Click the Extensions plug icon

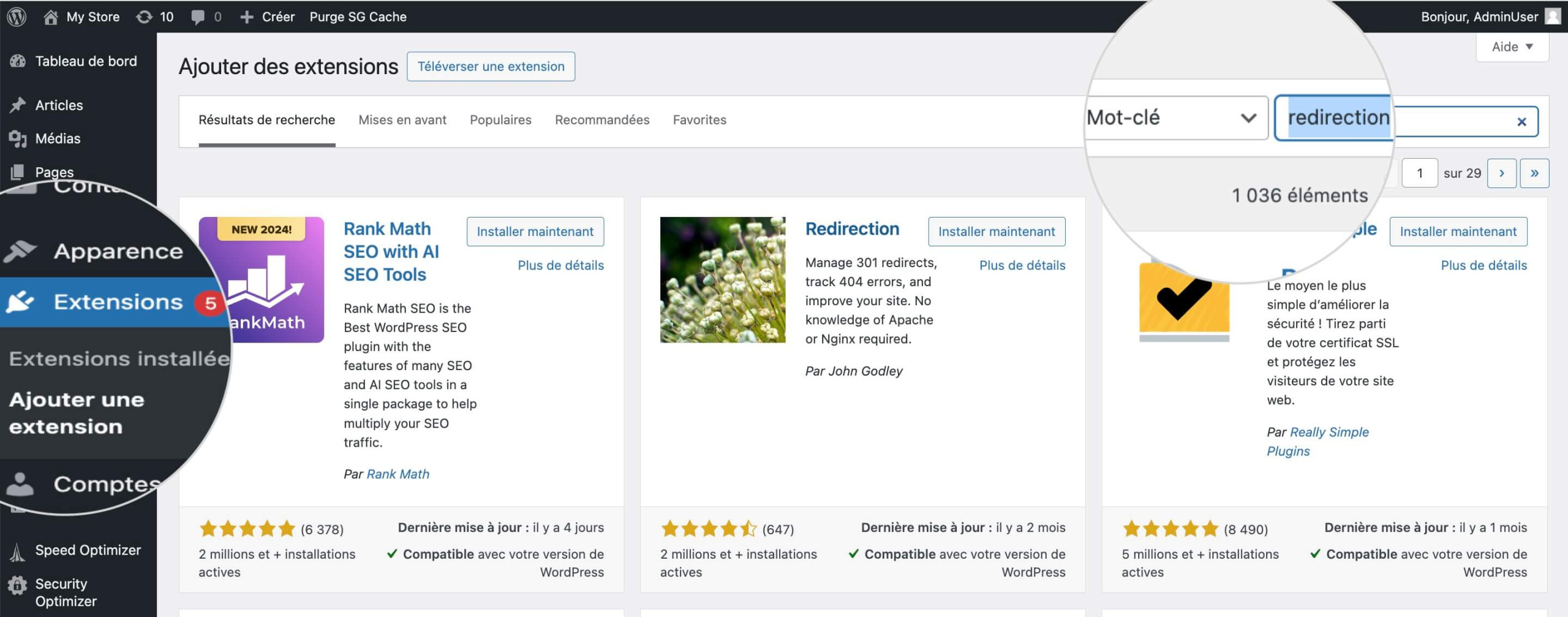(20, 301)
